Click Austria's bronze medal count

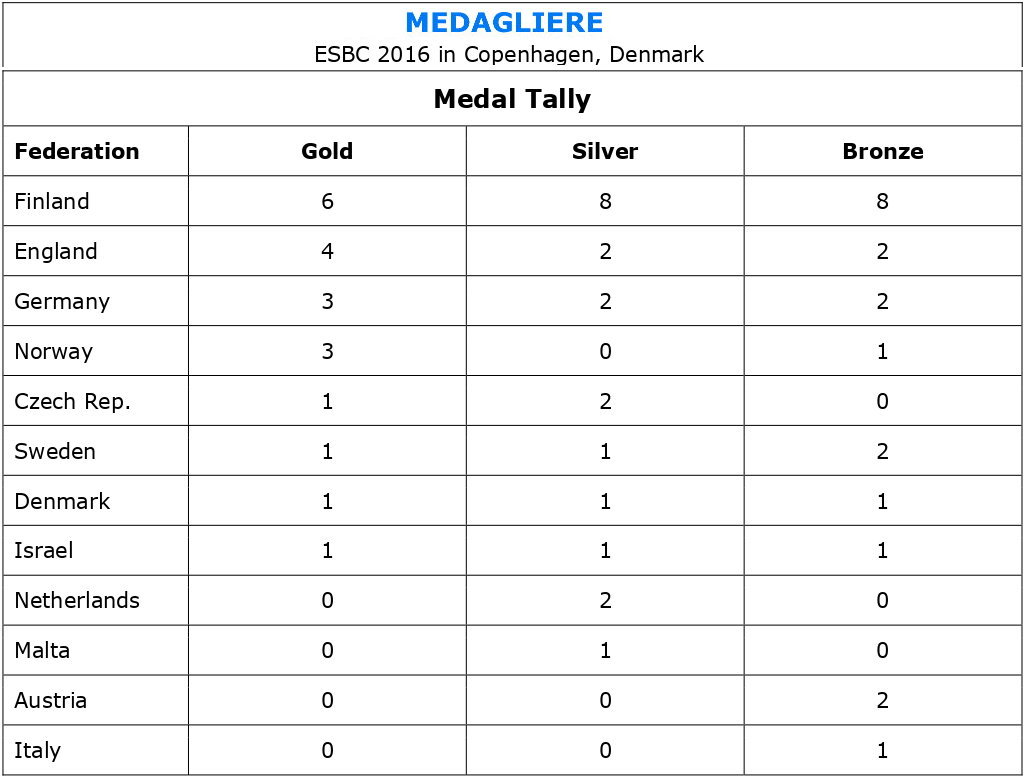click(882, 701)
